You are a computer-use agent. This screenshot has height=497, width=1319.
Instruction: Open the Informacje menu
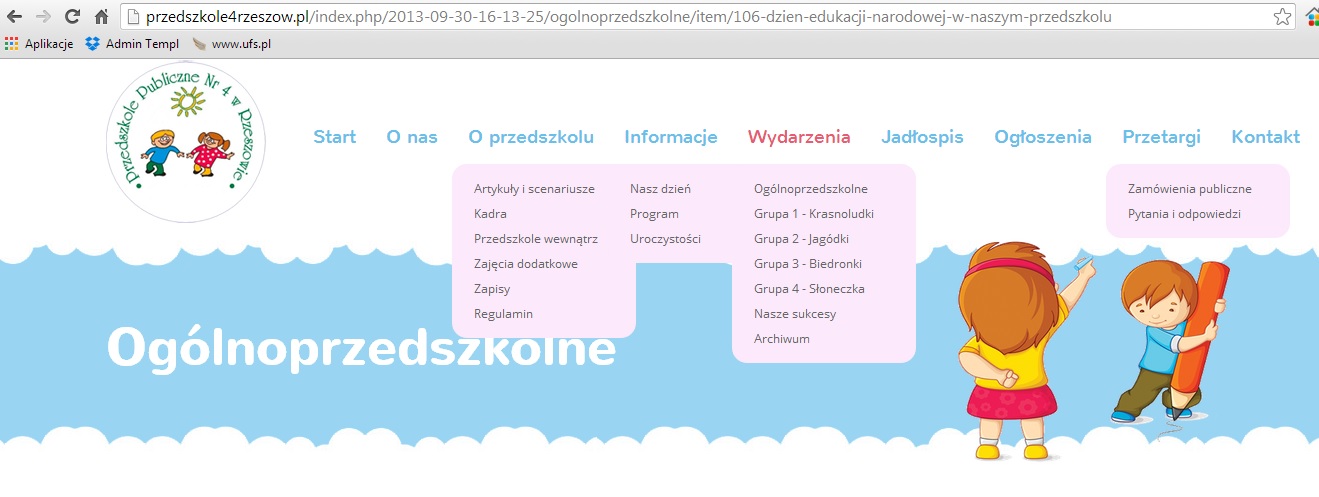(x=671, y=137)
